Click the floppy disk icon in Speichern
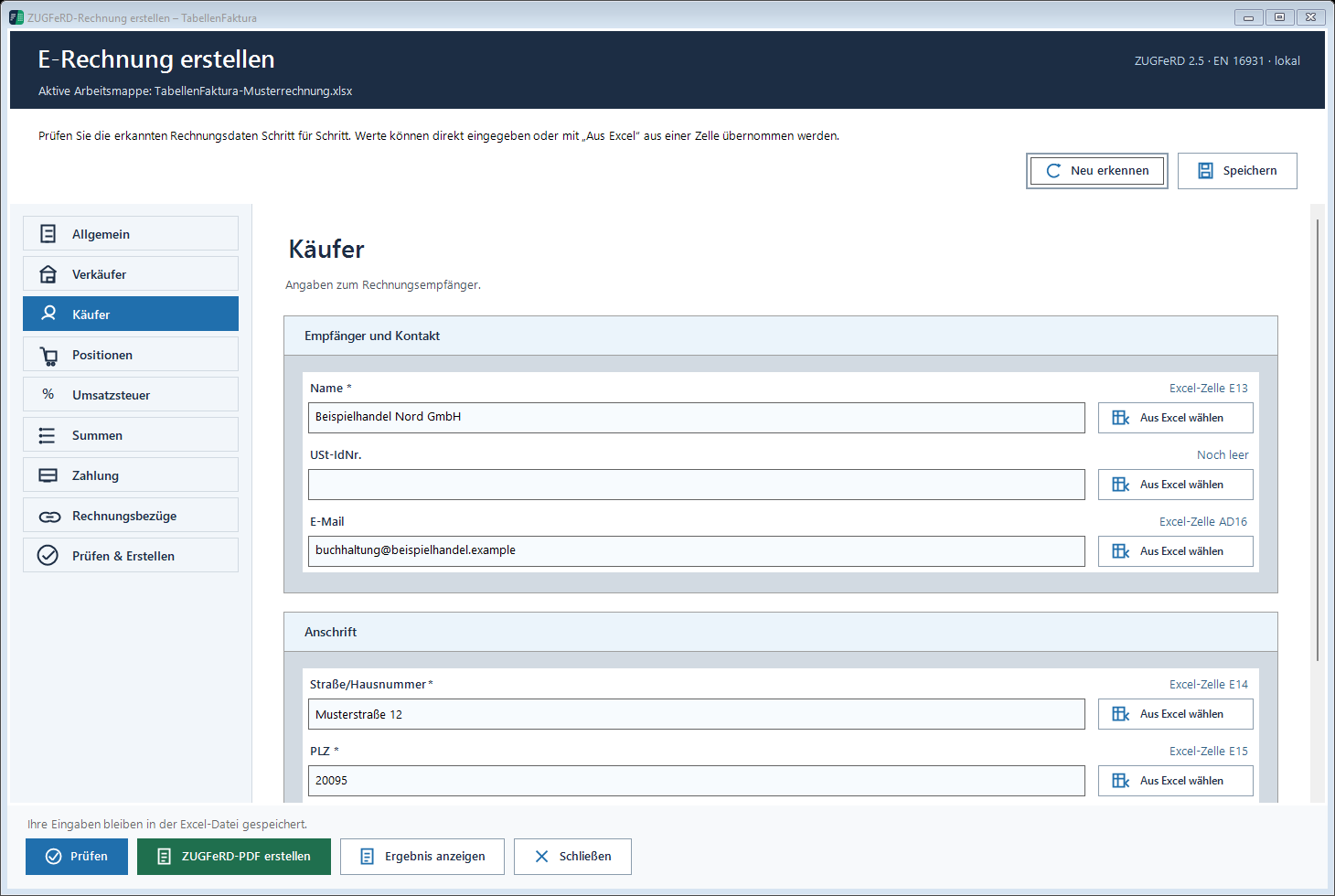This screenshot has height=896, width=1335. coord(1206,171)
